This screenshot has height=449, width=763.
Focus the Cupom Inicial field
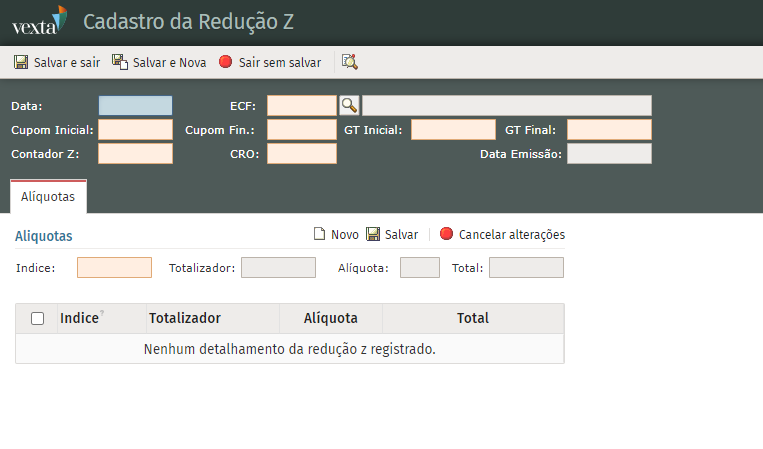[x=135, y=129]
